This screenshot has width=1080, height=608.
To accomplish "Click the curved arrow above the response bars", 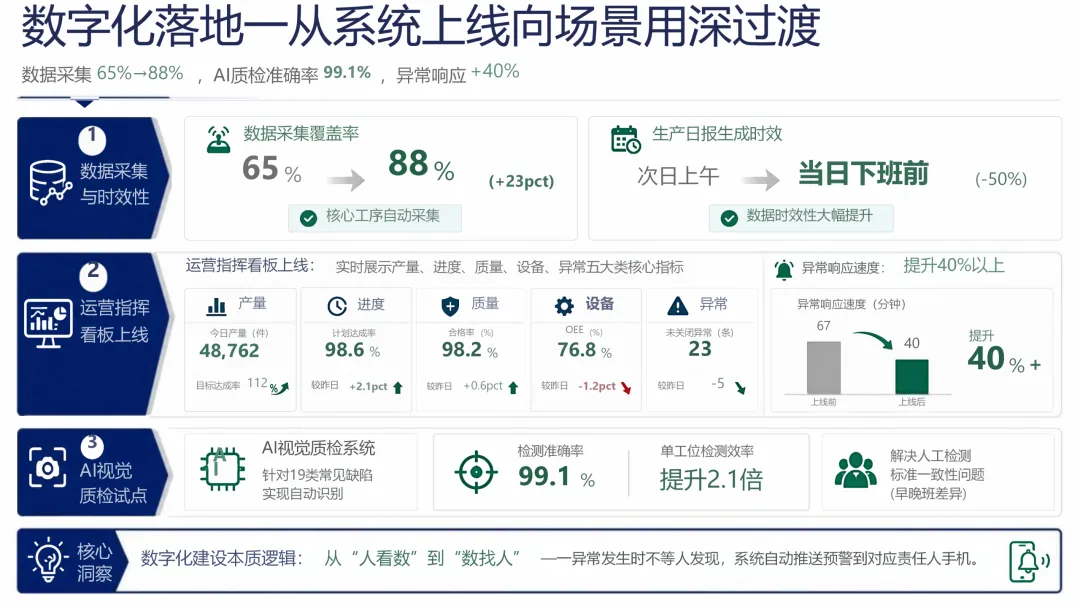I will 873,339.
